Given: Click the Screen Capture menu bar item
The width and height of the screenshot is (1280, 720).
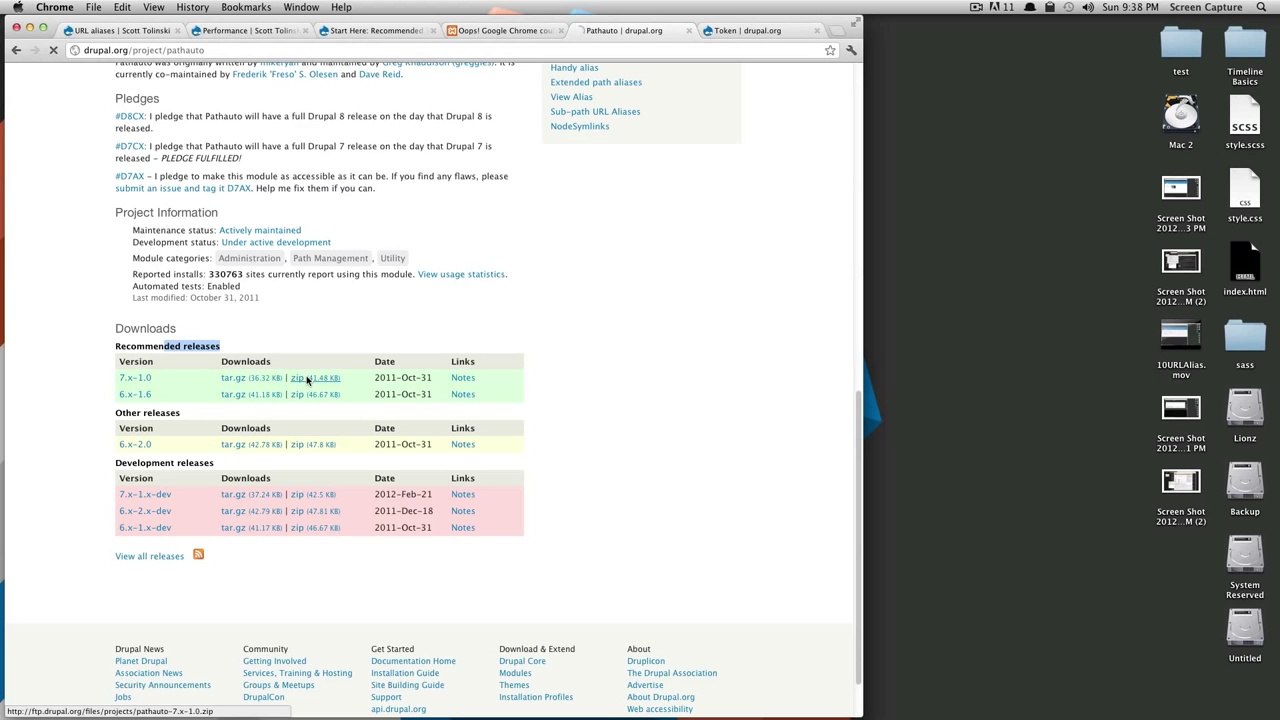Looking at the screenshot, I should click(x=1206, y=7).
